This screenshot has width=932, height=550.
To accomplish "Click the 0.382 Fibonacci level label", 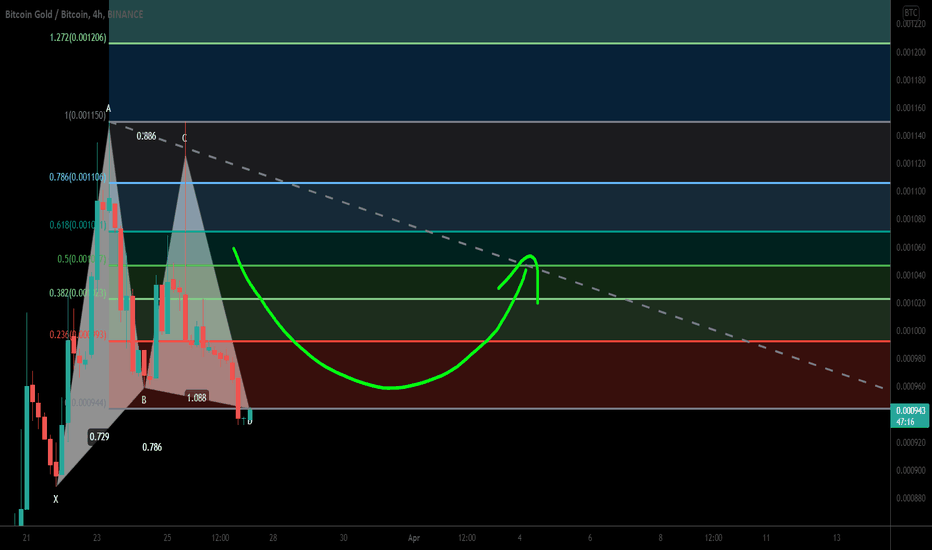I will [x=78, y=293].
